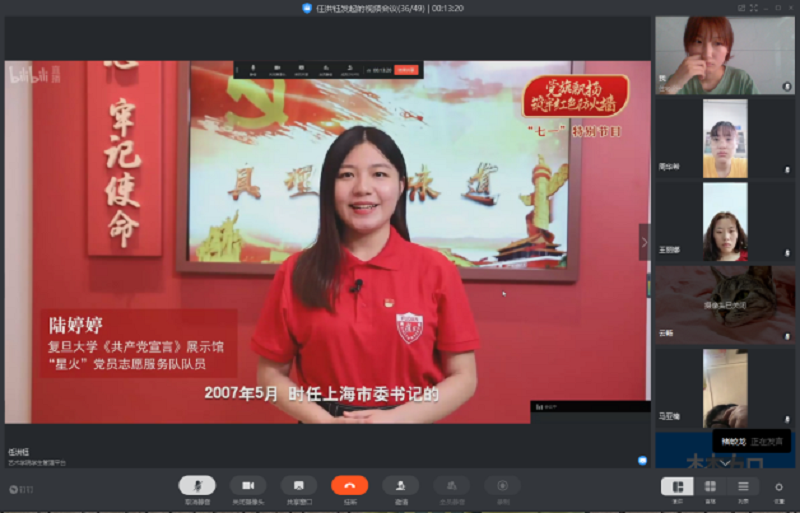Turn off camera using the bottom video button
The width and height of the screenshot is (800, 513).
coord(248,486)
